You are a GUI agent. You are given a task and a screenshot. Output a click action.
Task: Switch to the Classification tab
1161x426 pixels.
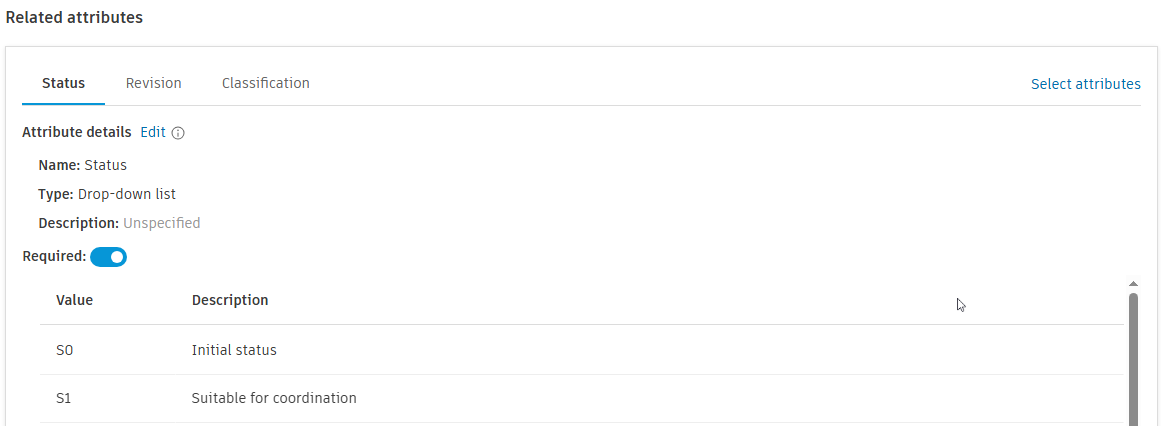[265, 83]
